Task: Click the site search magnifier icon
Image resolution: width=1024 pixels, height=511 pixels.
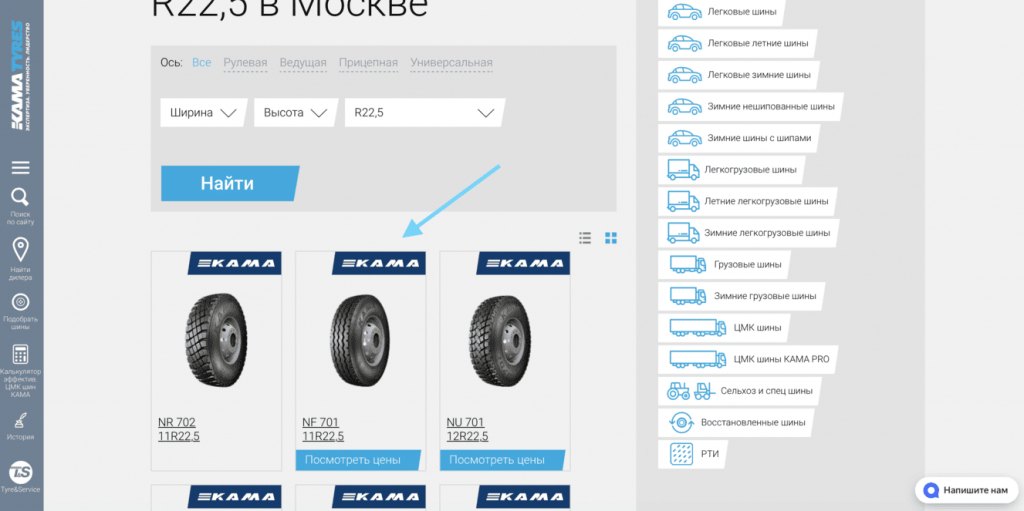Action: pos(21,197)
